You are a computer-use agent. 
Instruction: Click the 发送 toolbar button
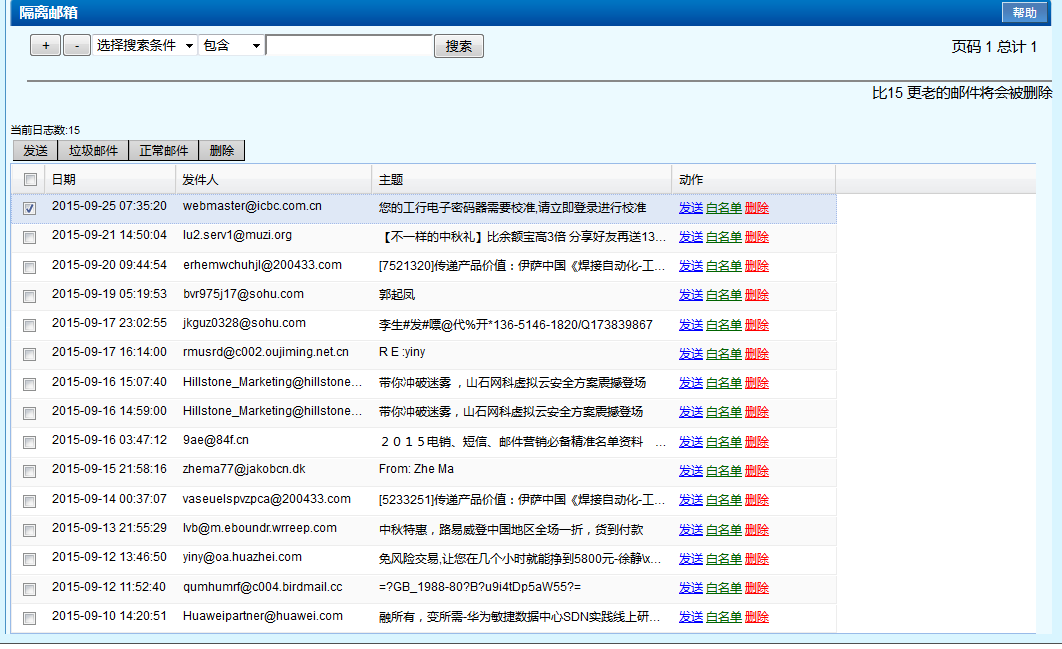[35, 151]
